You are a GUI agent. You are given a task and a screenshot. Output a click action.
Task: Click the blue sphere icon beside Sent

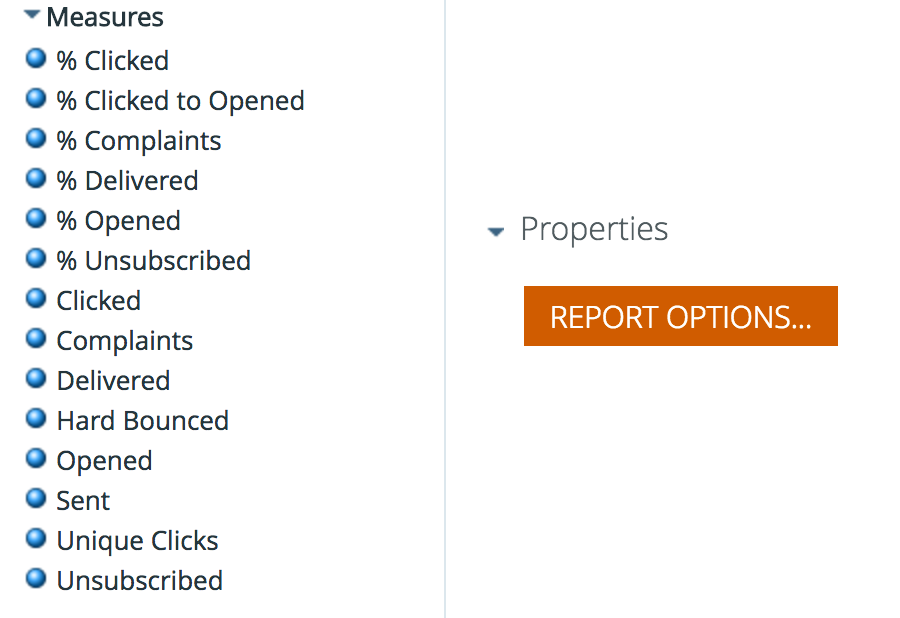(36, 499)
